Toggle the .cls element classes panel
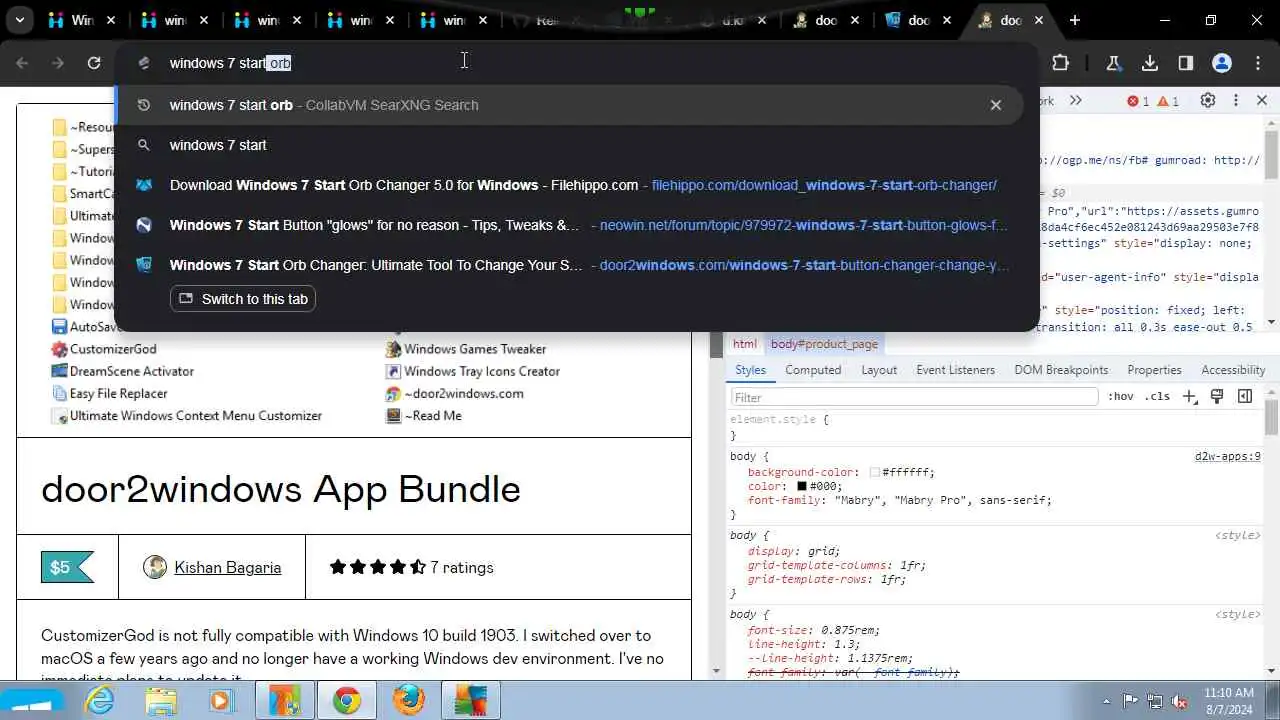This screenshot has width=1280, height=720. [1157, 397]
